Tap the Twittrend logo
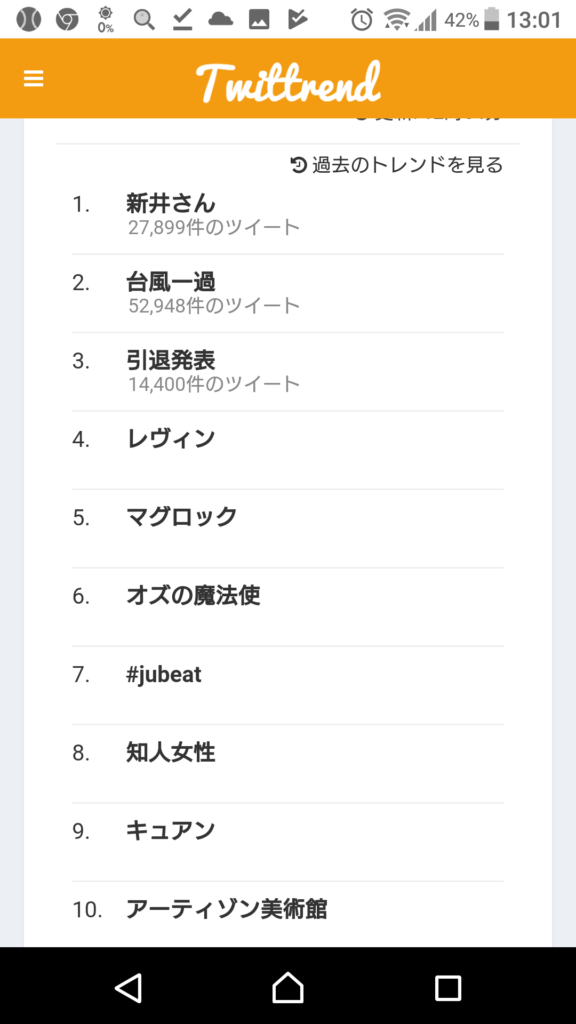This screenshot has width=576, height=1024. tap(288, 82)
